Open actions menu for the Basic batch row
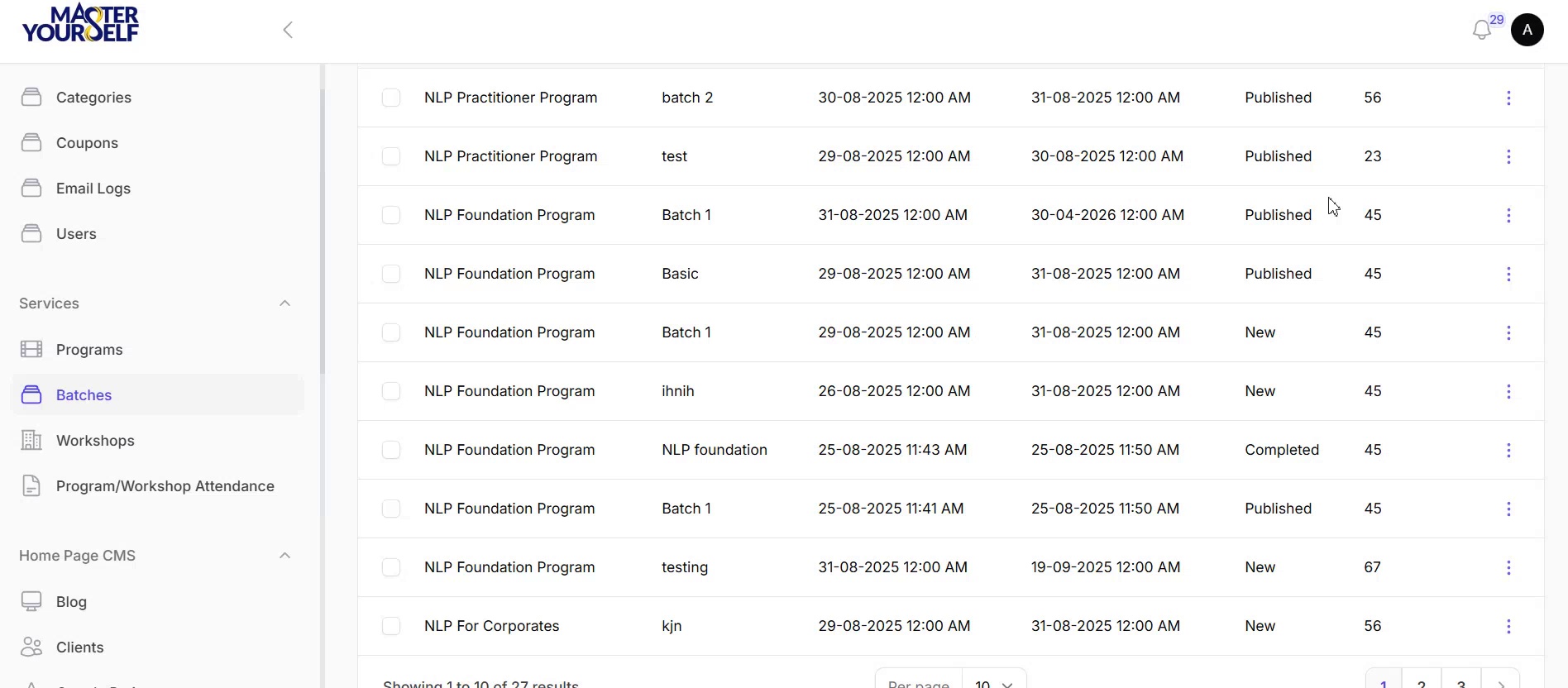Viewport: 1568px width, 688px height. (1508, 274)
